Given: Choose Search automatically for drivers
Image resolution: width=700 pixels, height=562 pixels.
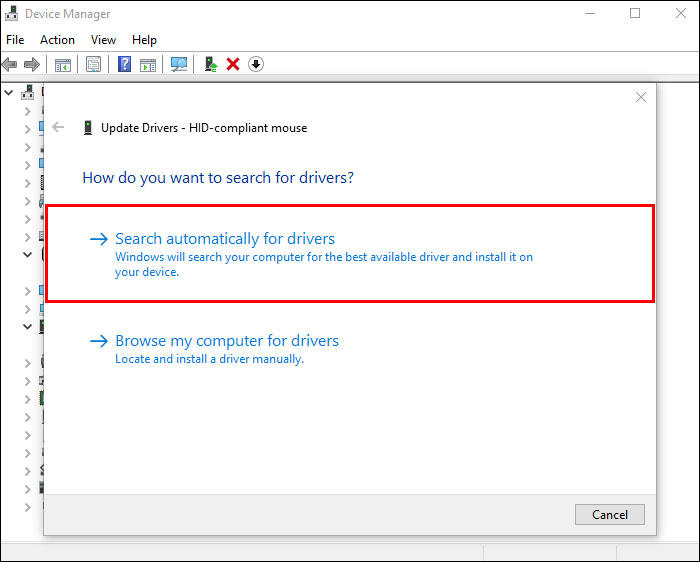Looking at the screenshot, I should coord(225,239).
